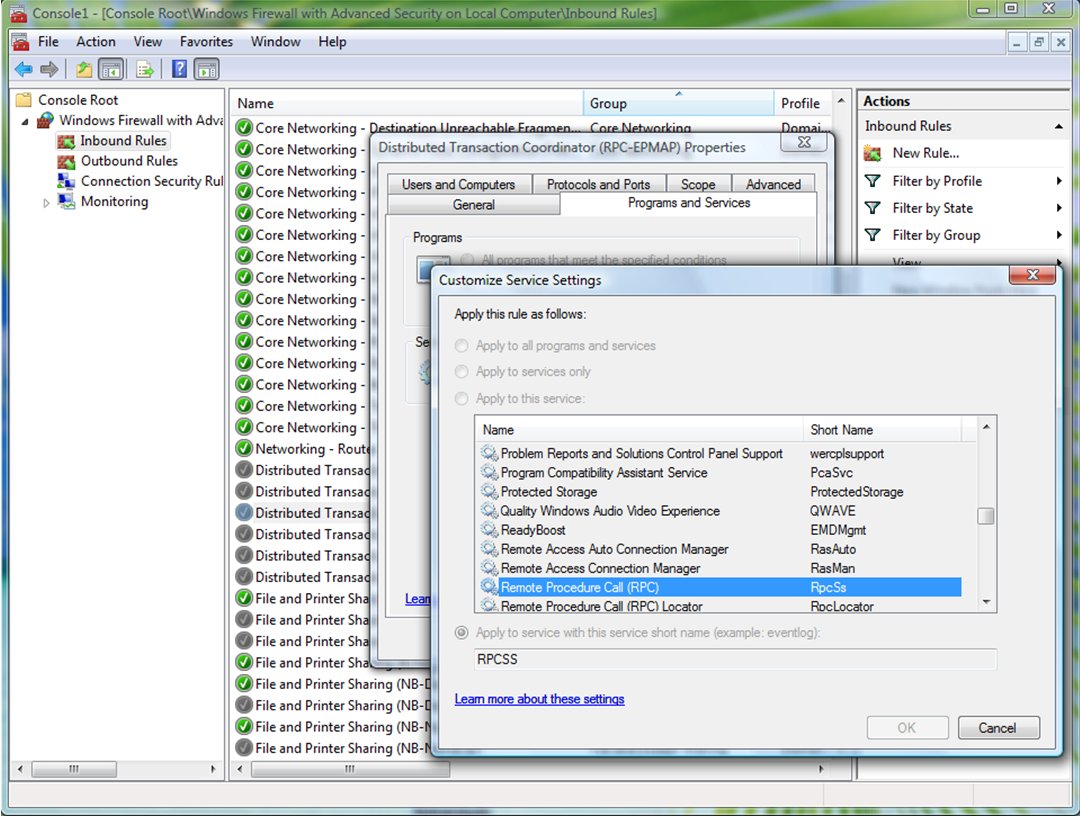Click the Filter by State funnel icon
Viewport: 1080px width, 816px height.
[x=873, y=207]
